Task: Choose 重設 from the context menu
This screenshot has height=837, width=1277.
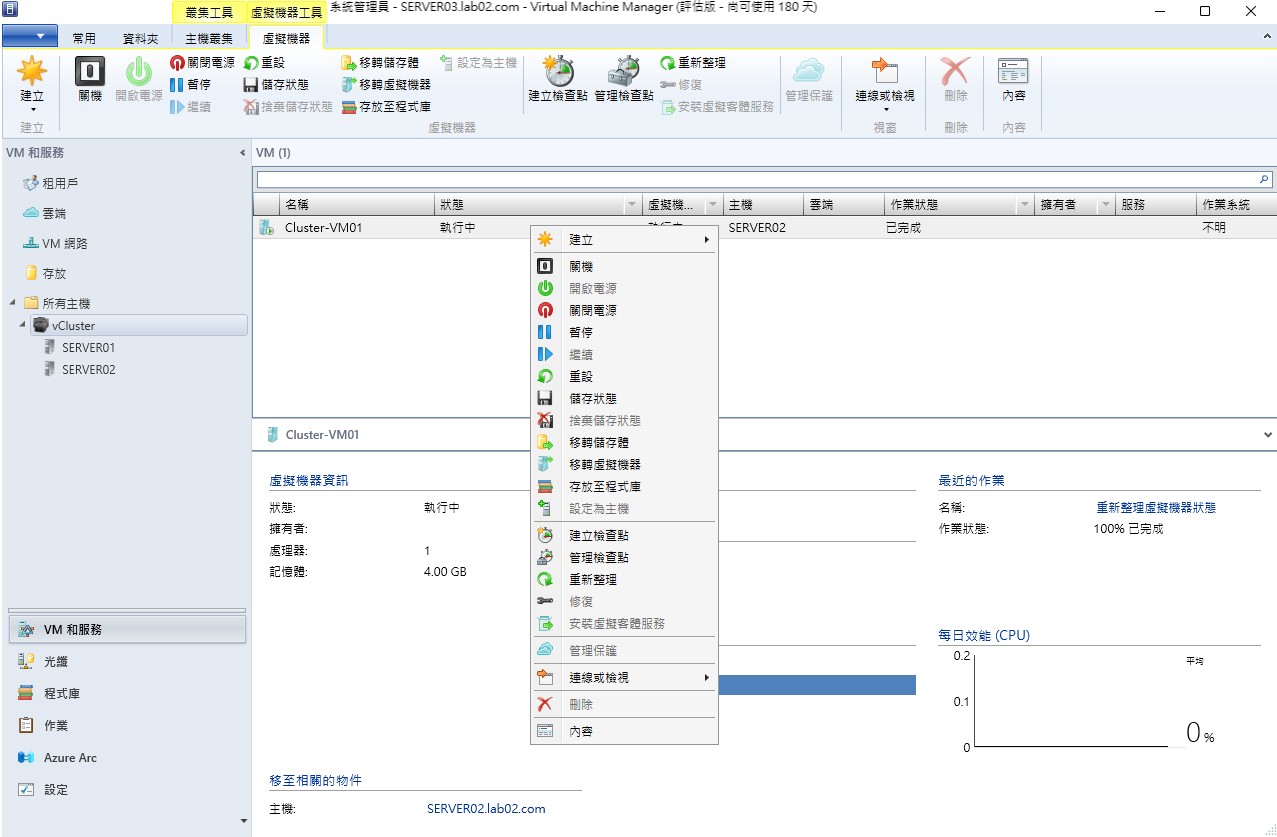Action: tap(581, 377)
